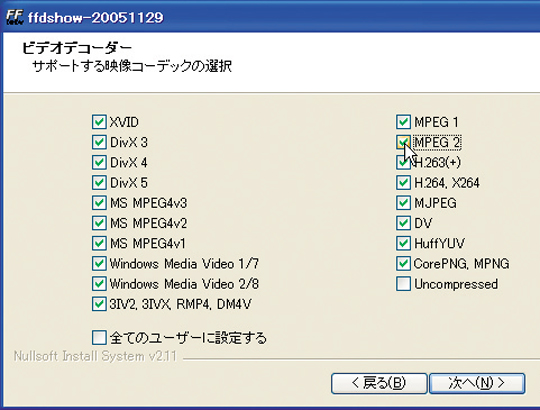Continue with 次へ(N) button

[477, 383]
